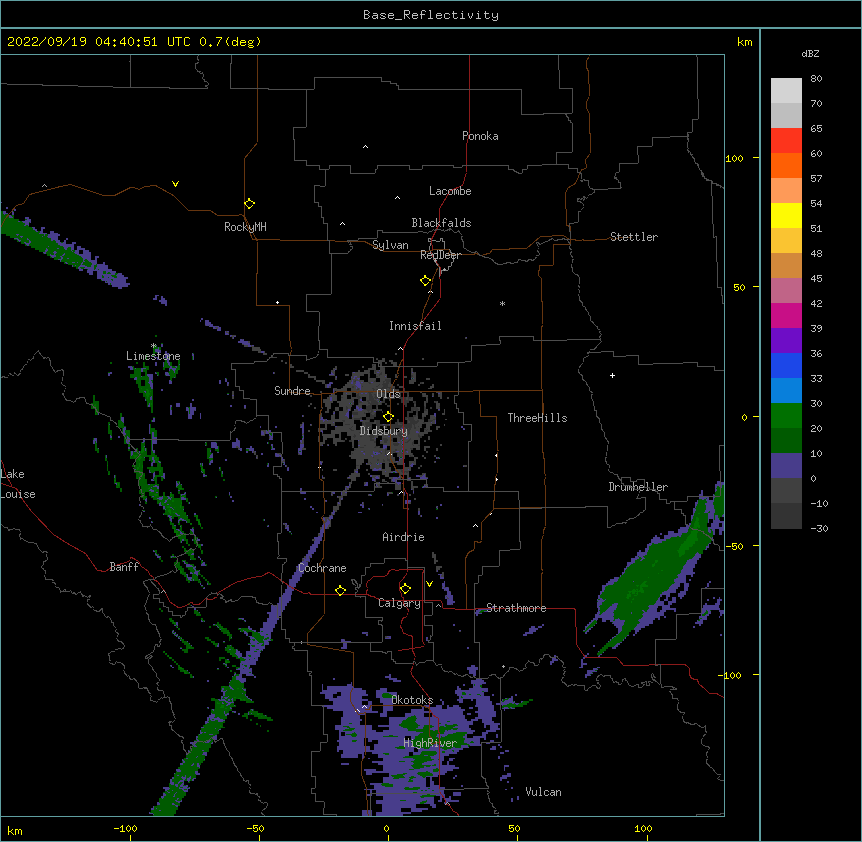
Task: Pick the white top swatch beside 80 dBZ
Action: click(x=786, y=90)
